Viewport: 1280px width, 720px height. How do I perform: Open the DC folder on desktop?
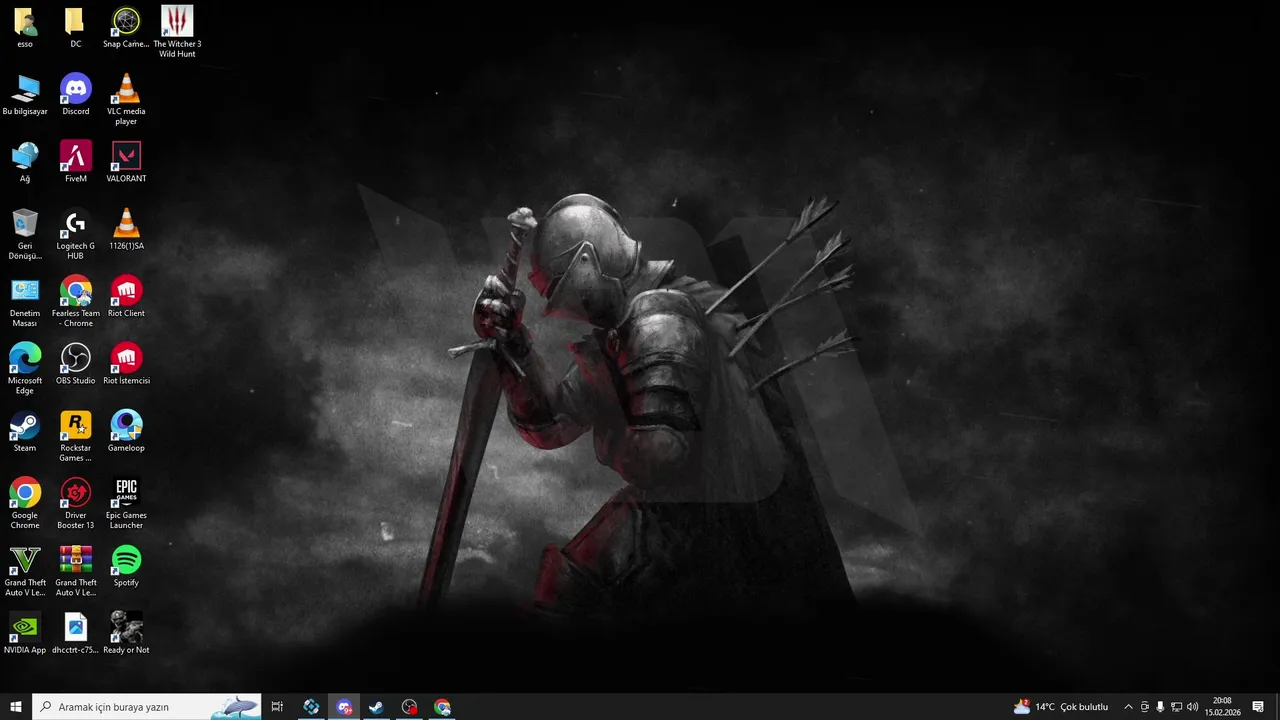tap(75, 28)
